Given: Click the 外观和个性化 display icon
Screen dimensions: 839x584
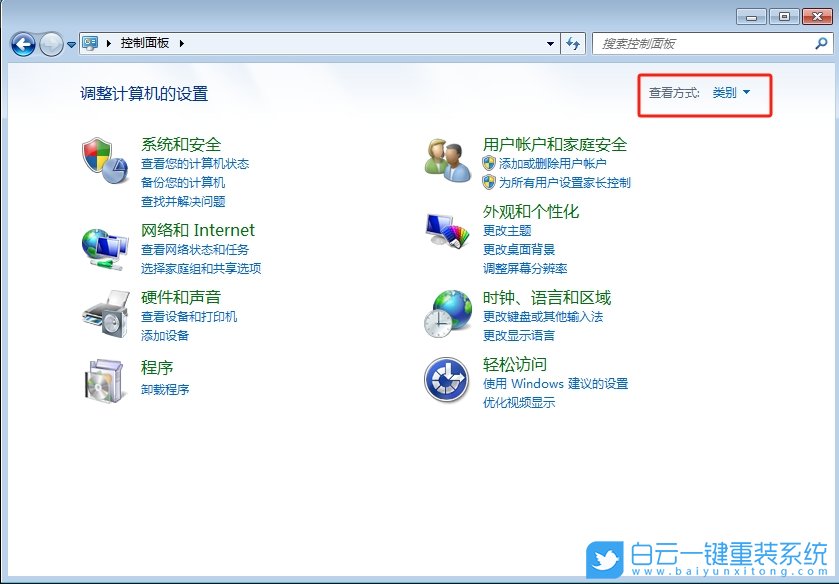Looking at the screenshot, I should click(445, 230).
